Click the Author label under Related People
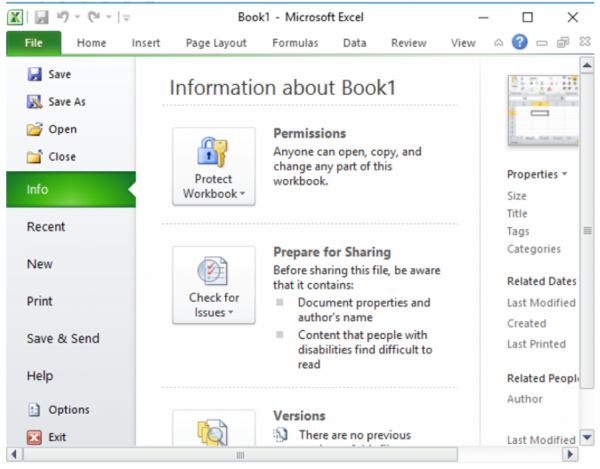Image resolution: width=600 pixels, height=469 pixels. click(x=525, y=399)
